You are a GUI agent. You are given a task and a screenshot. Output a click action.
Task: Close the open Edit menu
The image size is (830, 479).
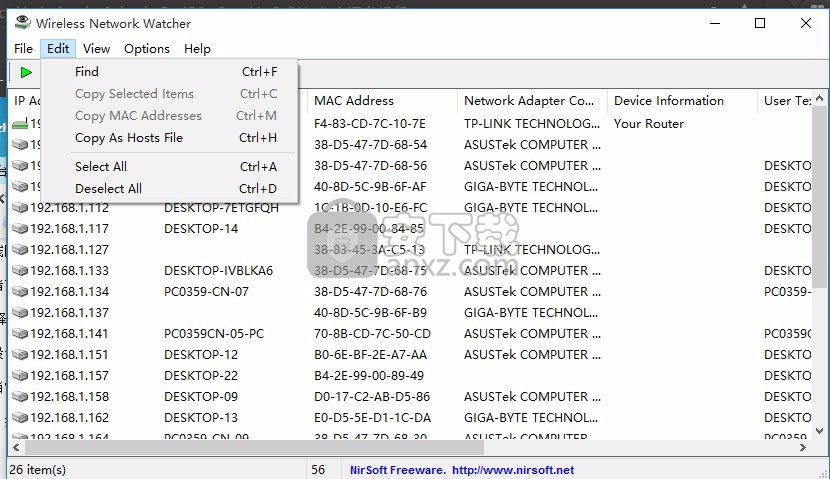point(58,49)
